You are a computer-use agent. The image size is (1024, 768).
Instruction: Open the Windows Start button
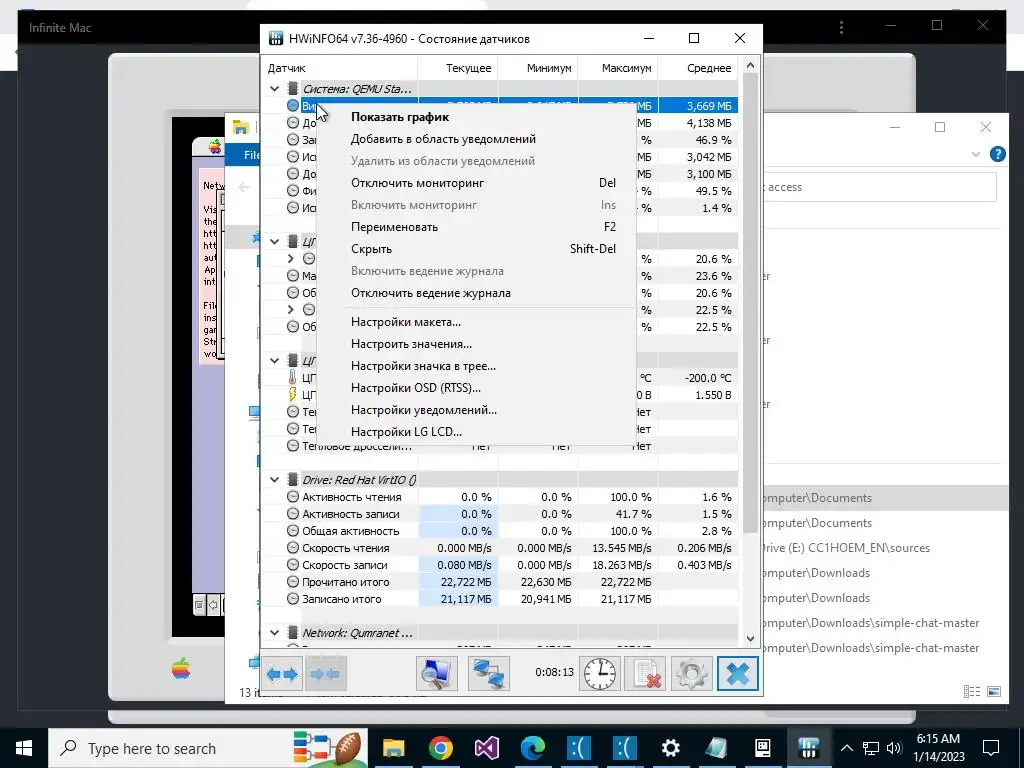[x=24, y=748]
